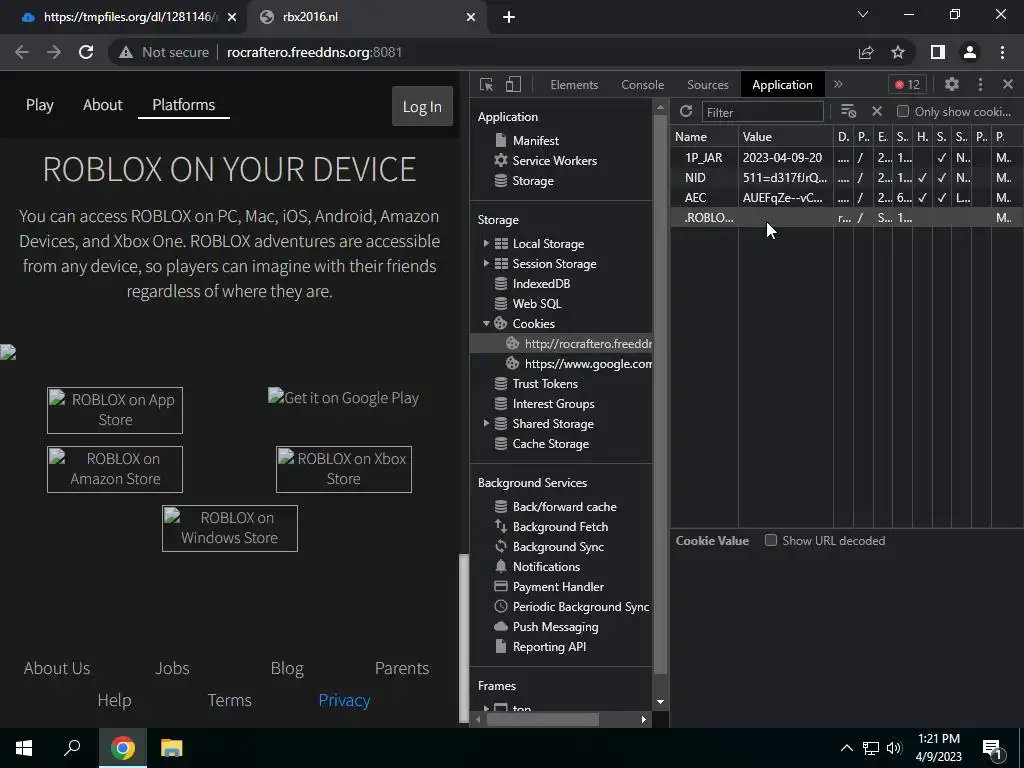Click the address bar URL
The image size is (1024, 768).
coord(314,52)
